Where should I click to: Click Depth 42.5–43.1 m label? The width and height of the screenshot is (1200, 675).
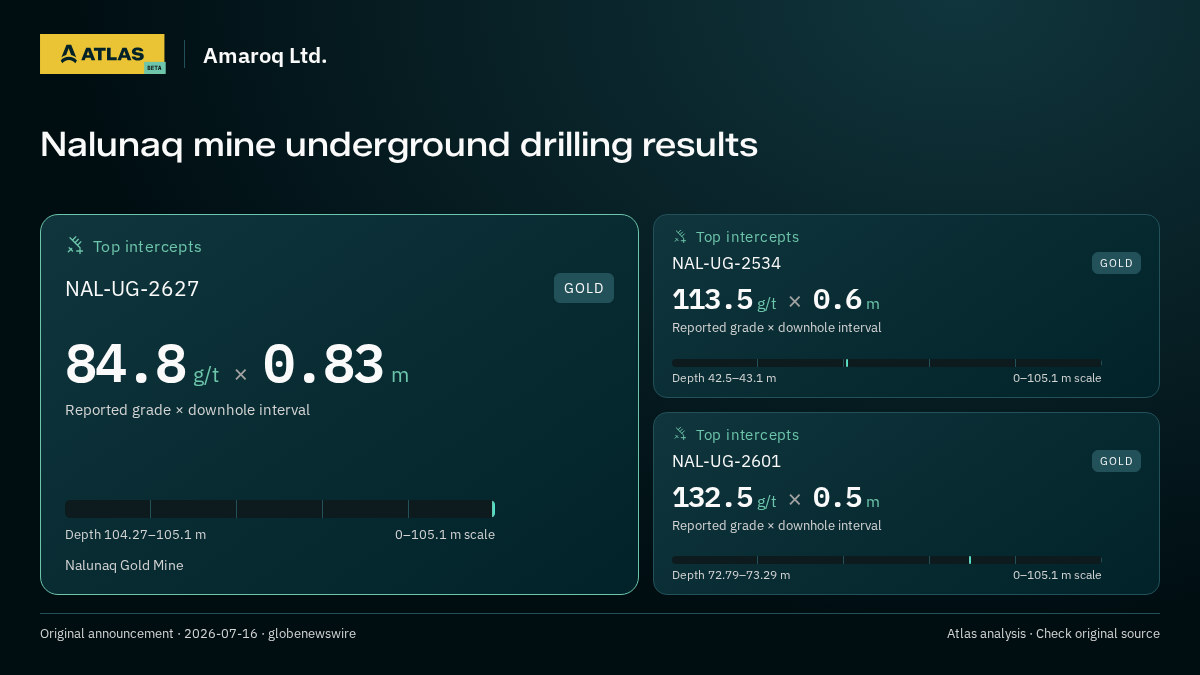pyautogui.click(x=724, y=378)
